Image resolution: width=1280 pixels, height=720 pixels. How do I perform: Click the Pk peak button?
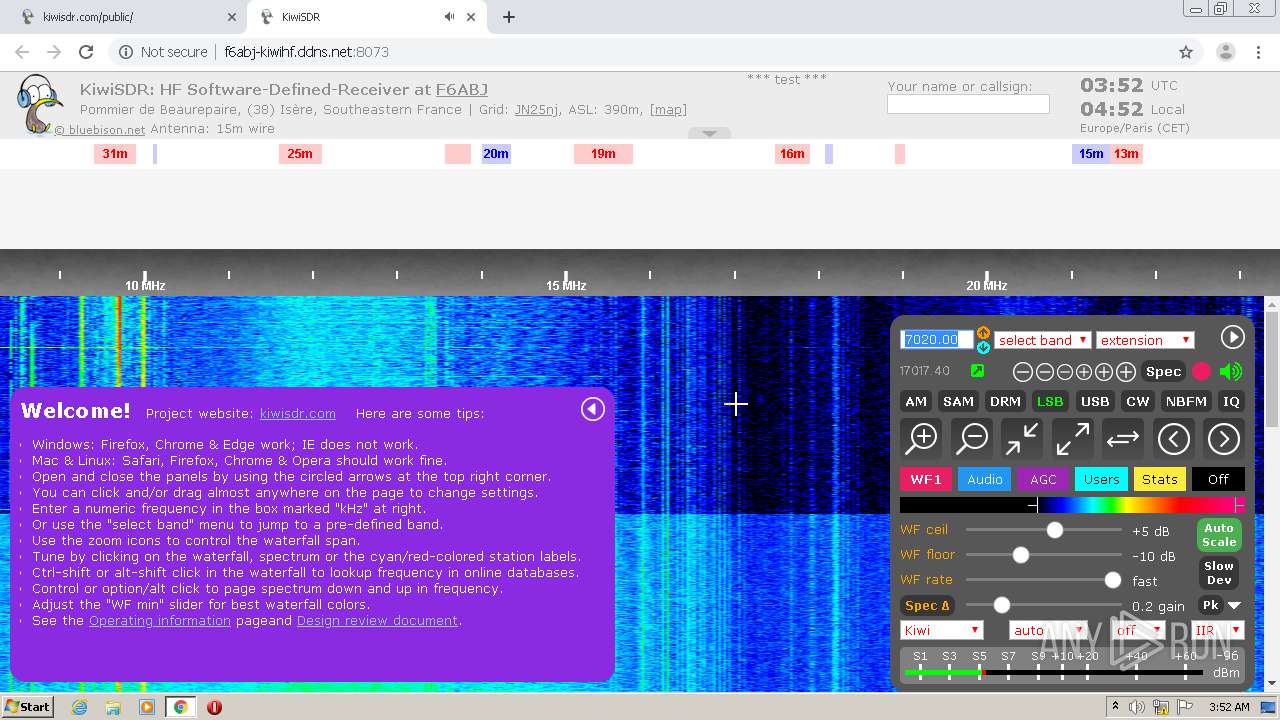(1210, 605)
